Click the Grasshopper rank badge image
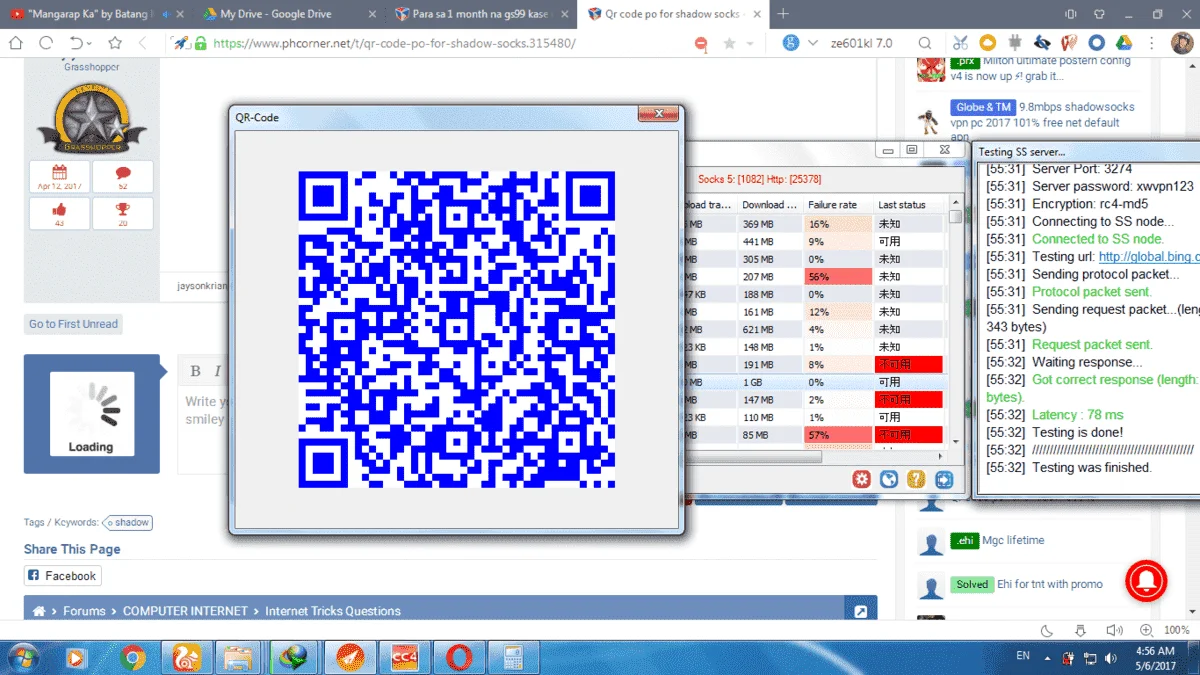The width and height of the screenshot is (1200, 675). click(x=91, y=118)
